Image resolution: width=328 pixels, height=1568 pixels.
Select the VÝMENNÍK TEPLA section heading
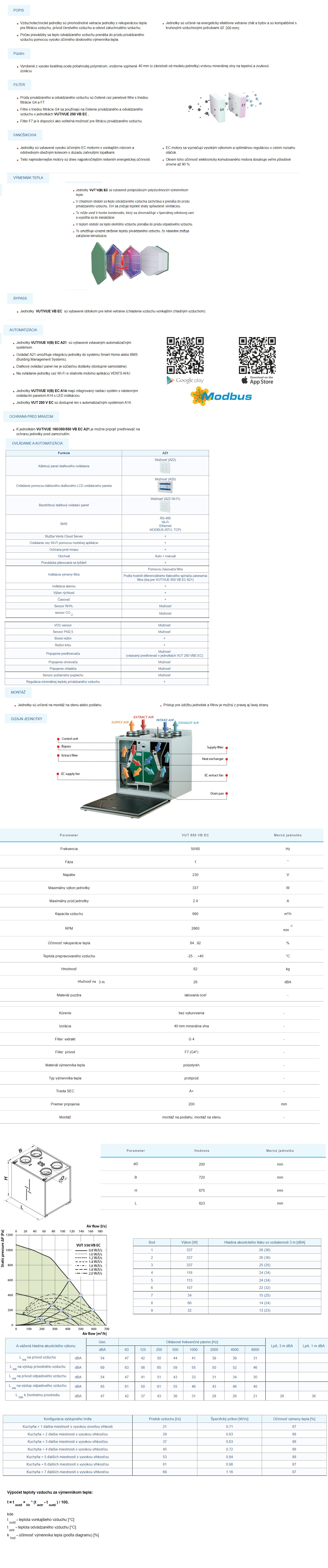tap(28, 178)
